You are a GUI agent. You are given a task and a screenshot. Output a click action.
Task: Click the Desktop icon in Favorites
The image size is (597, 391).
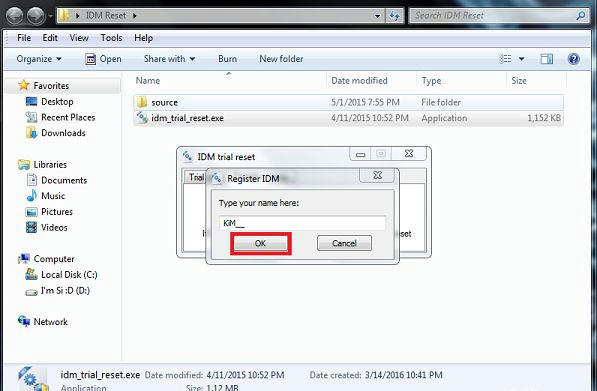point(31,101)
